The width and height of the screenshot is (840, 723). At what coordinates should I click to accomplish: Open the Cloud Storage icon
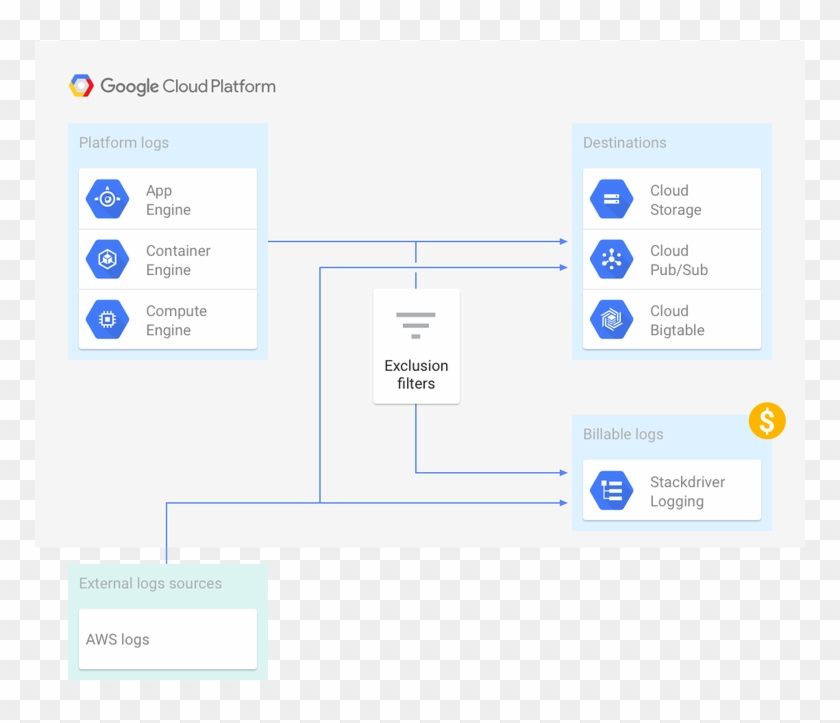point(611,197)
